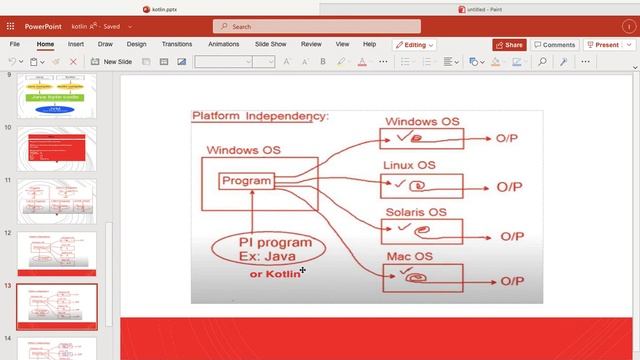Open the Align dropdown arrow
Screen dimensions: 640x360
[457, 62]
